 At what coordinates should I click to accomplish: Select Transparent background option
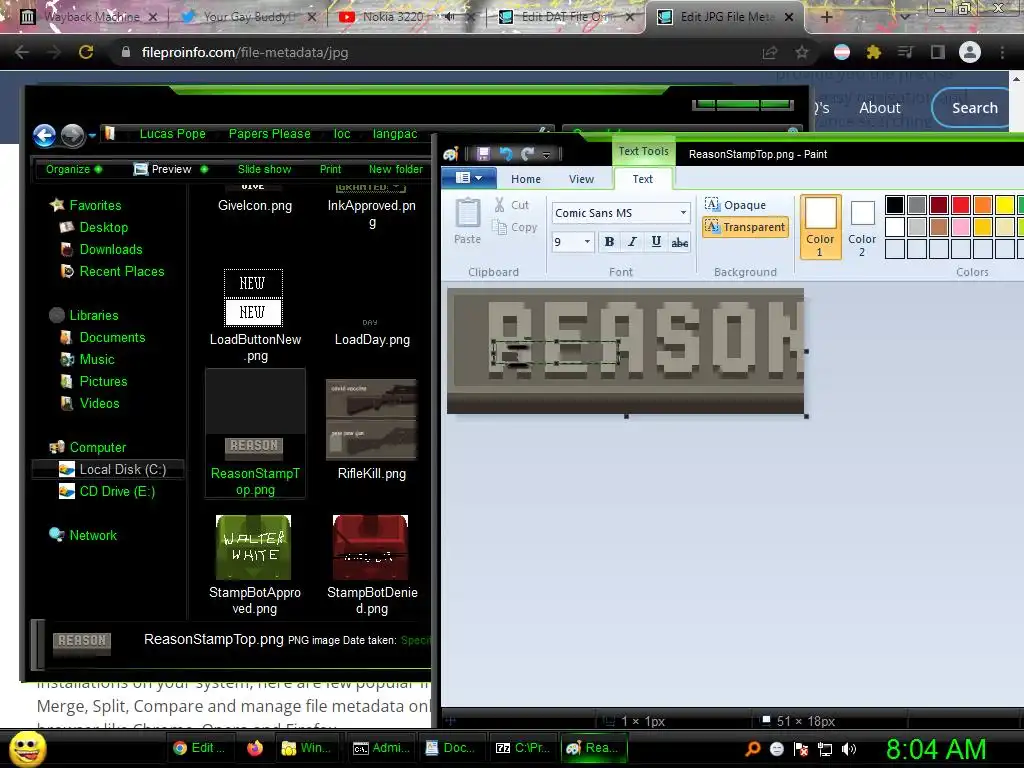(745, 227)
